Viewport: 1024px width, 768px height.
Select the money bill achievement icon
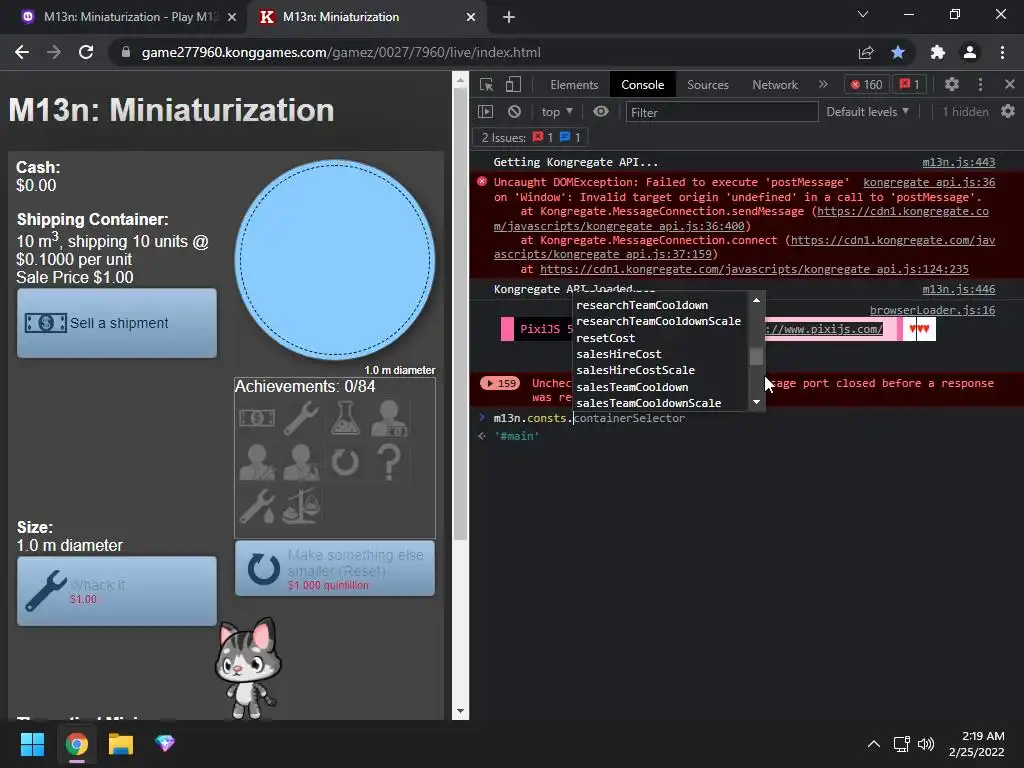tap(257, 418)
